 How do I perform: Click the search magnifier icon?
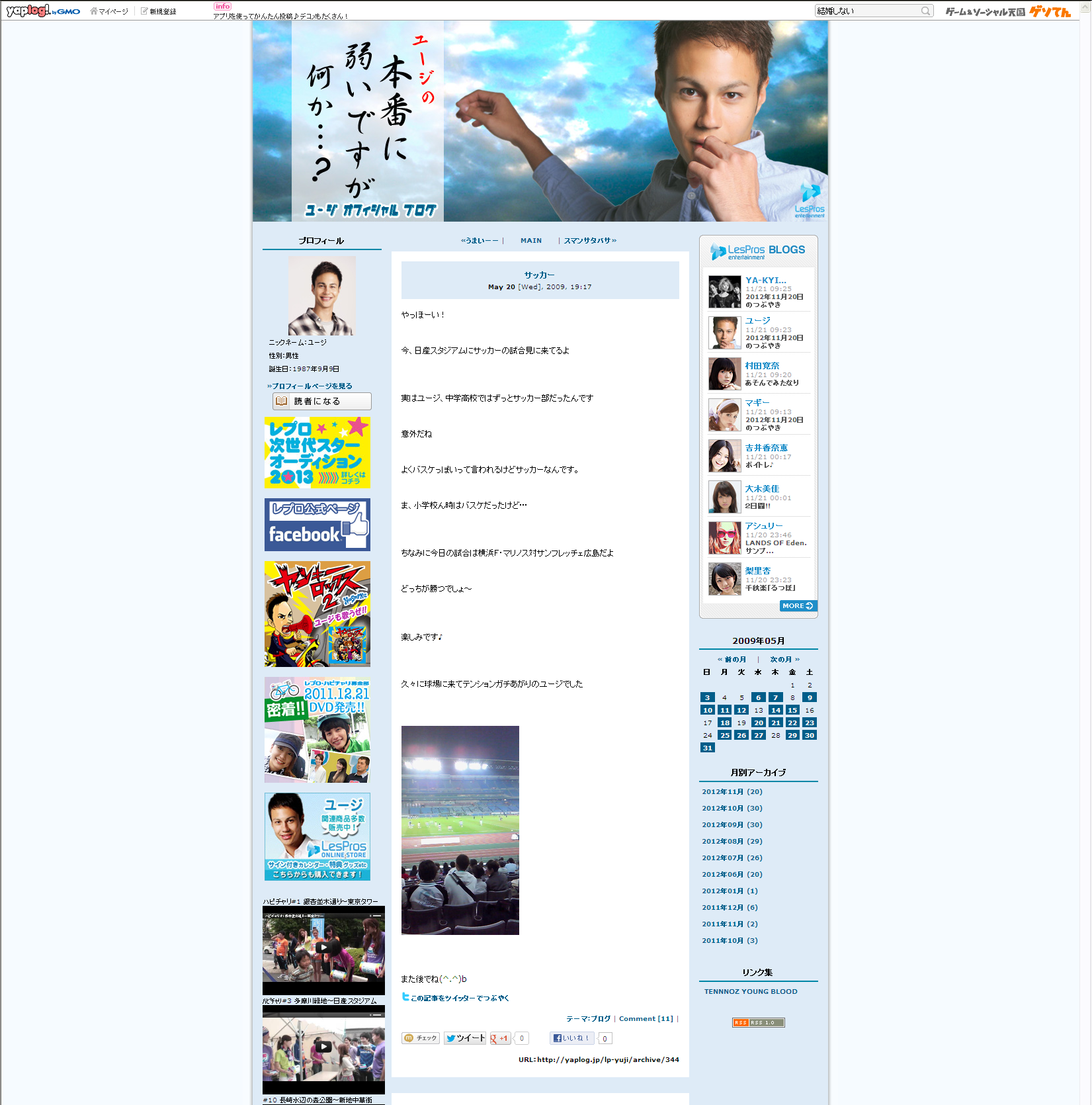tap(925, 11)
